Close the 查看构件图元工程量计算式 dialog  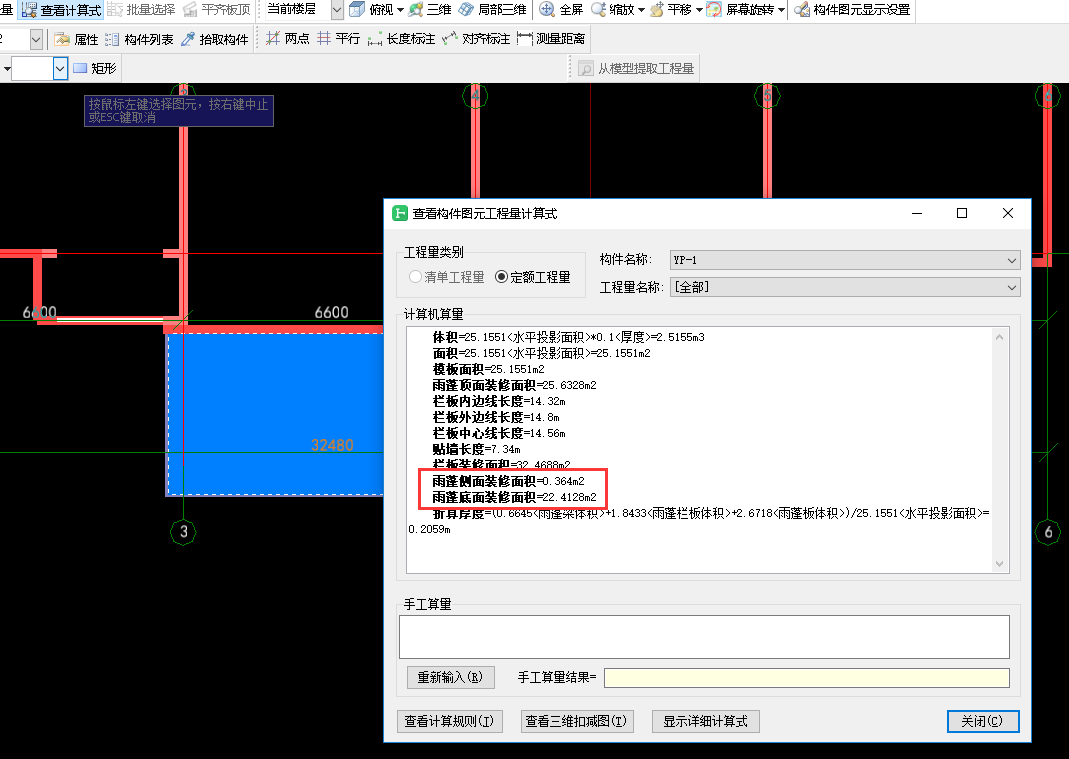(1008, 213)
